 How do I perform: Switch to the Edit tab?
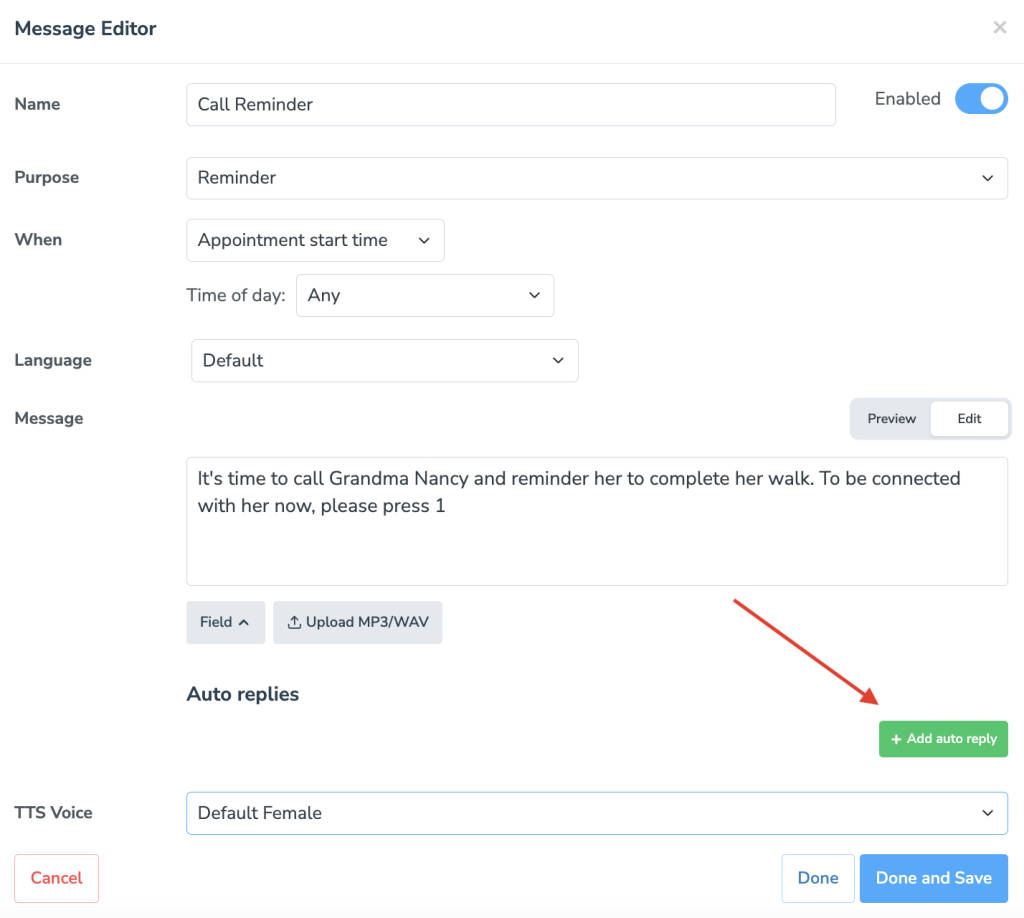(969, 419)
